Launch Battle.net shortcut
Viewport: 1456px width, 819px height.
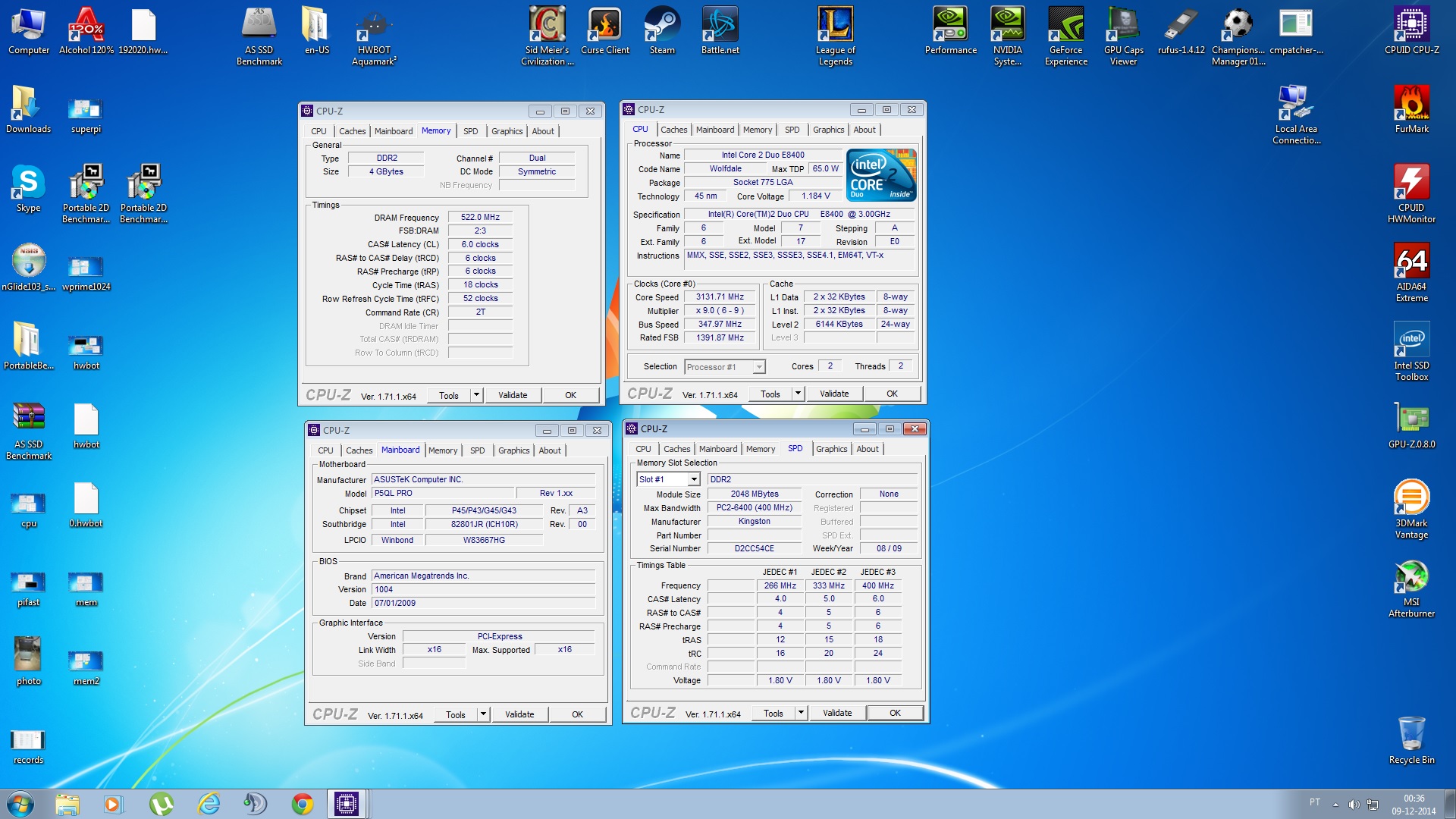(x=720, y=31)
